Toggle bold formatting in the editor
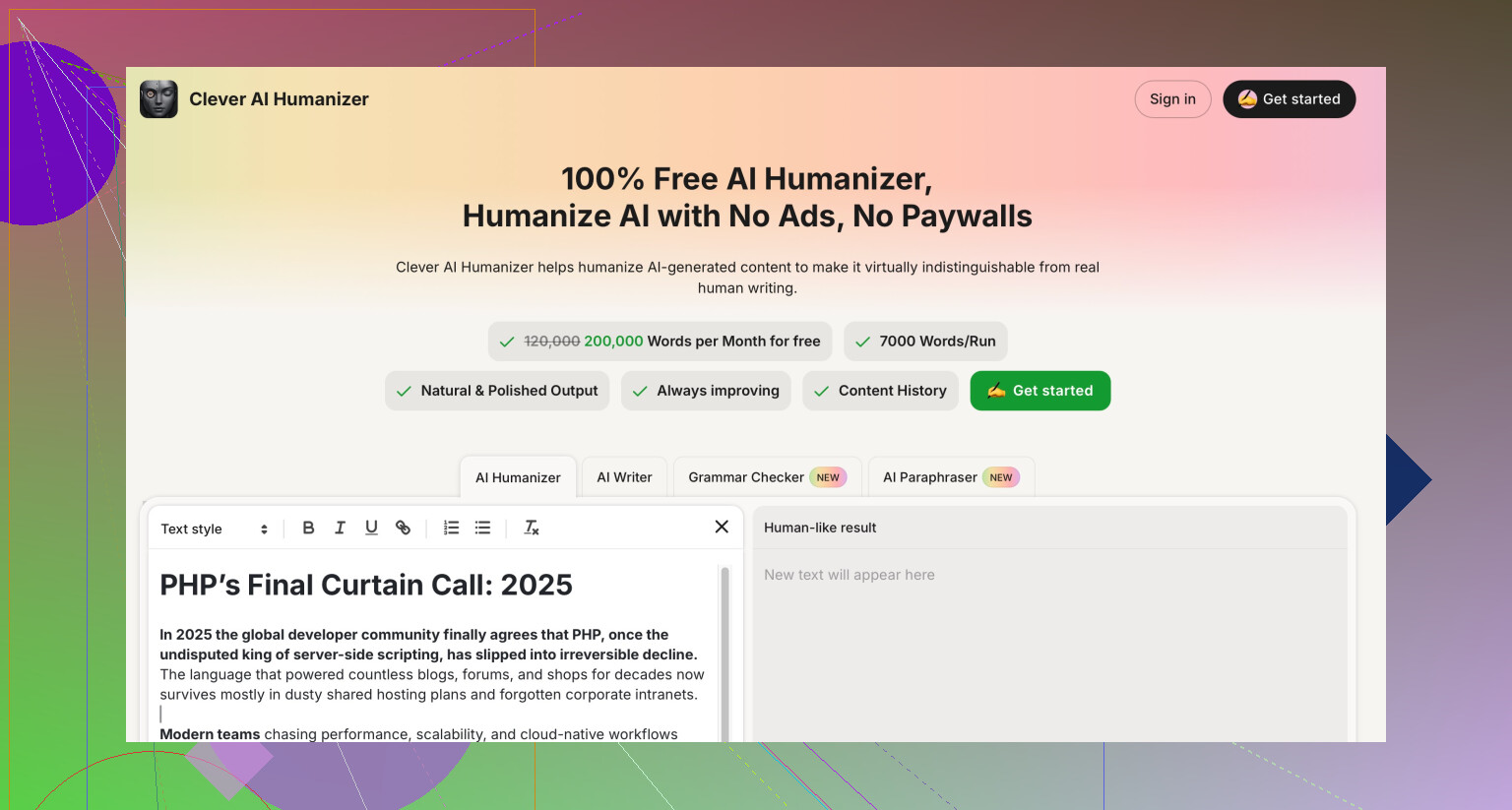The width and height of the screenshot is (1512, 810). click(308, 528)
